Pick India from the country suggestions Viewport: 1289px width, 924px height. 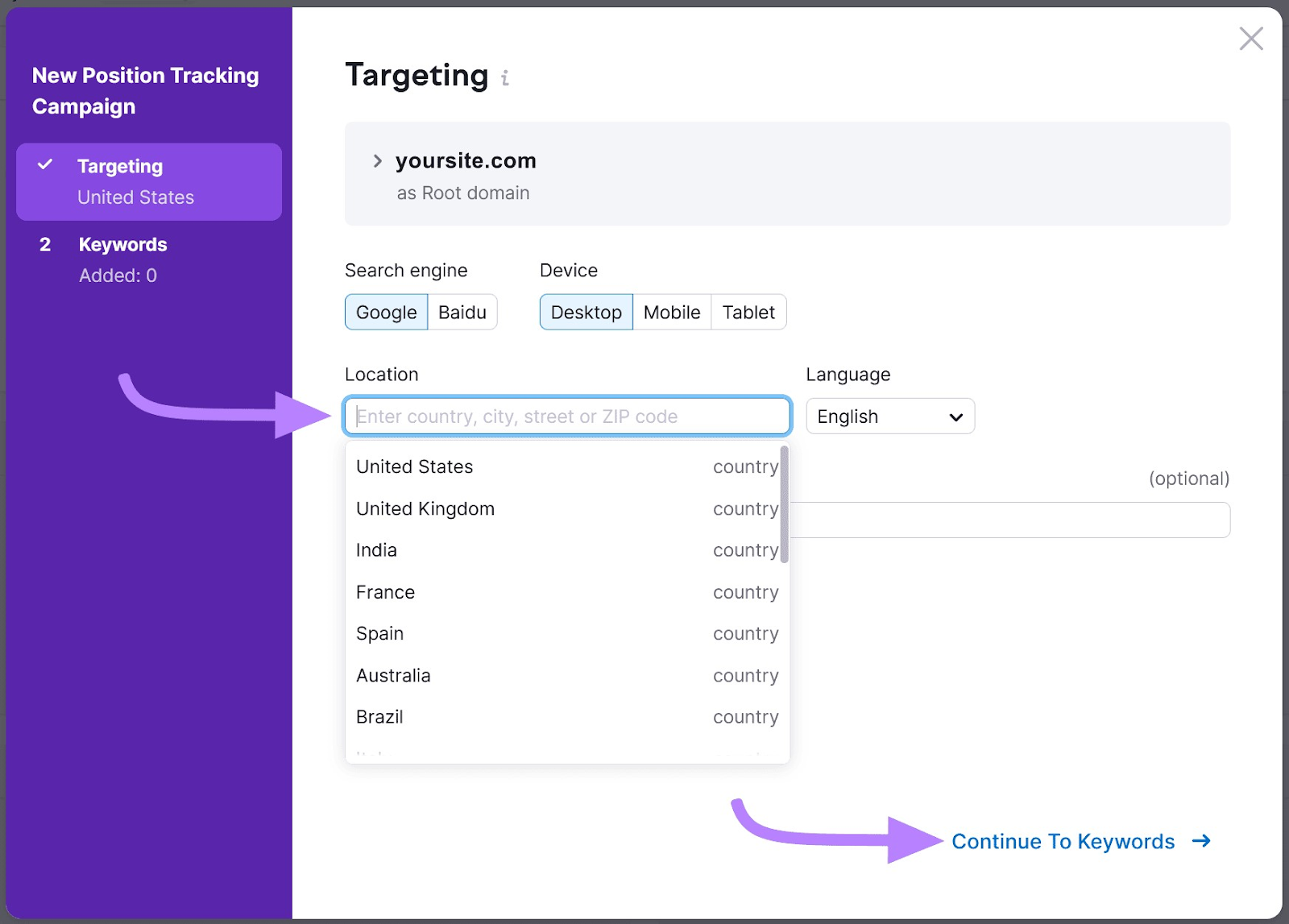pos(376,550)
